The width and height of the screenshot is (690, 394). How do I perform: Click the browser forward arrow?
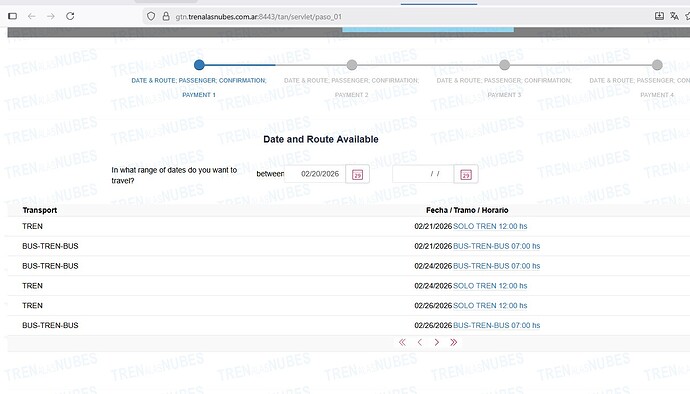[x=51, y=16]
